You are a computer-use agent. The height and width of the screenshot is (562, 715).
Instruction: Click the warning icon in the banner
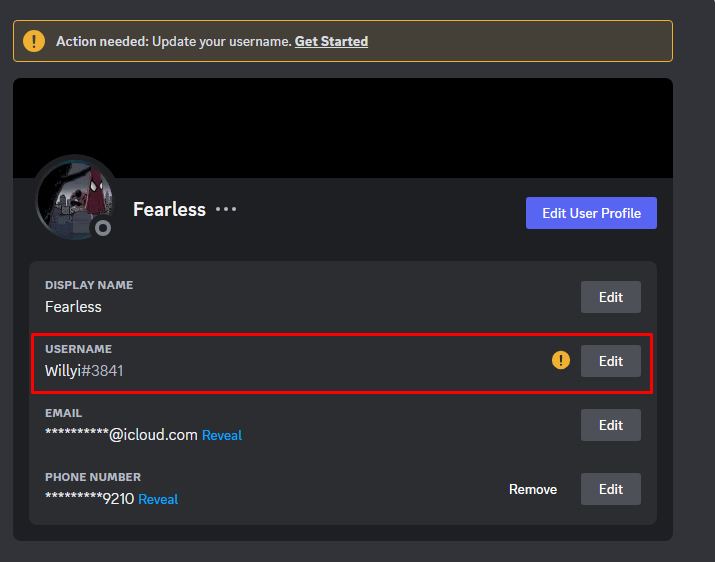[x=34, y=41]
